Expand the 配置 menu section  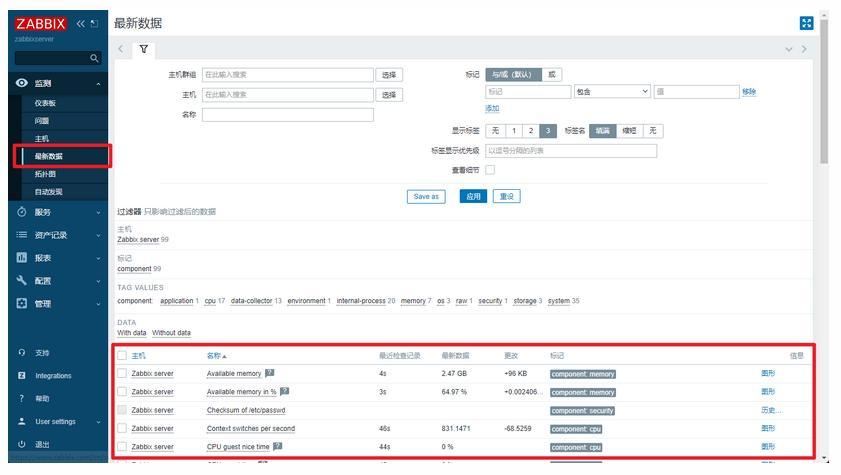click(x=98, y=281)
